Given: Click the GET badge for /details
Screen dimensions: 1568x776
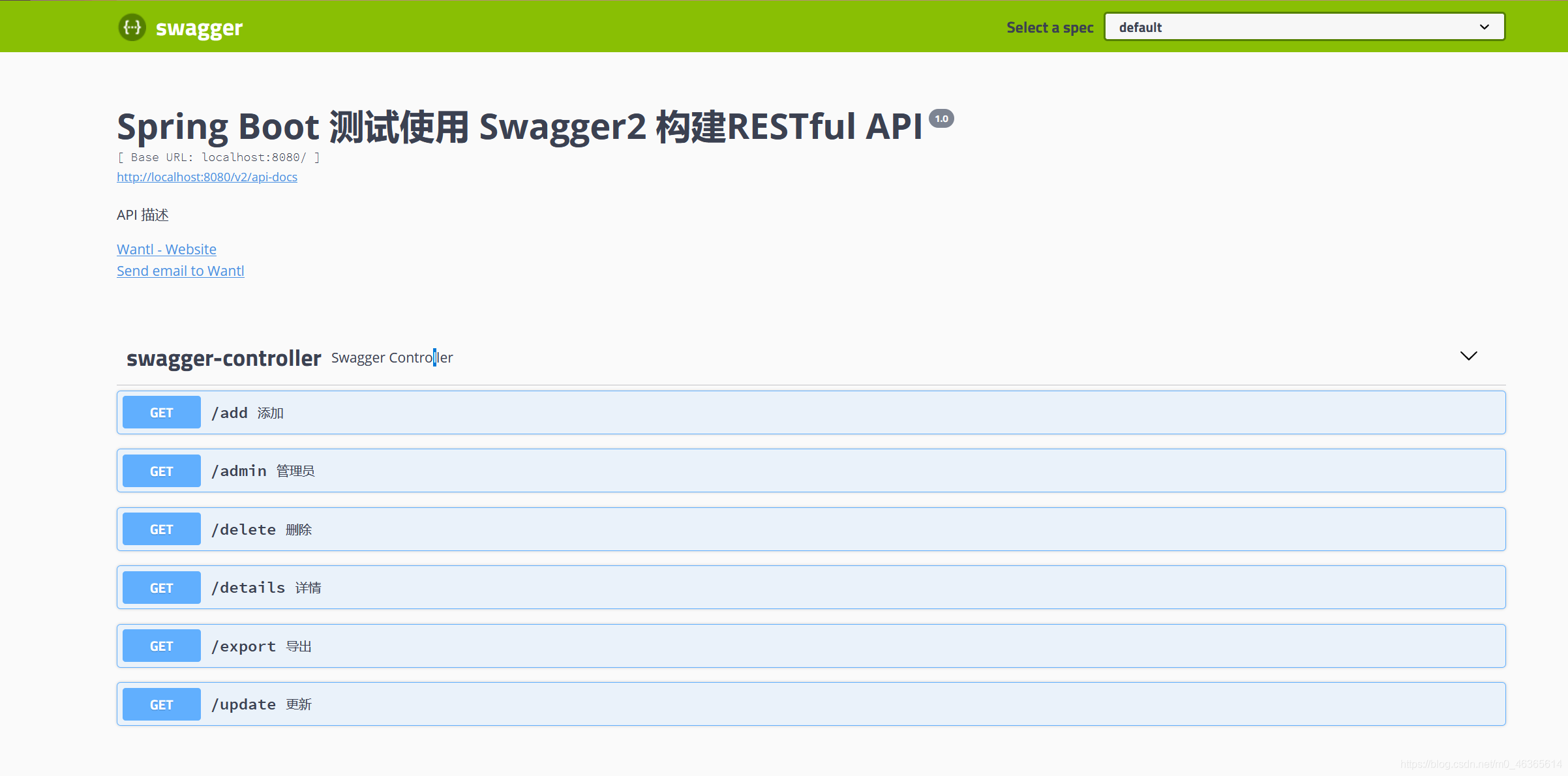Looking at the screenshot, I should pos(162,588).
